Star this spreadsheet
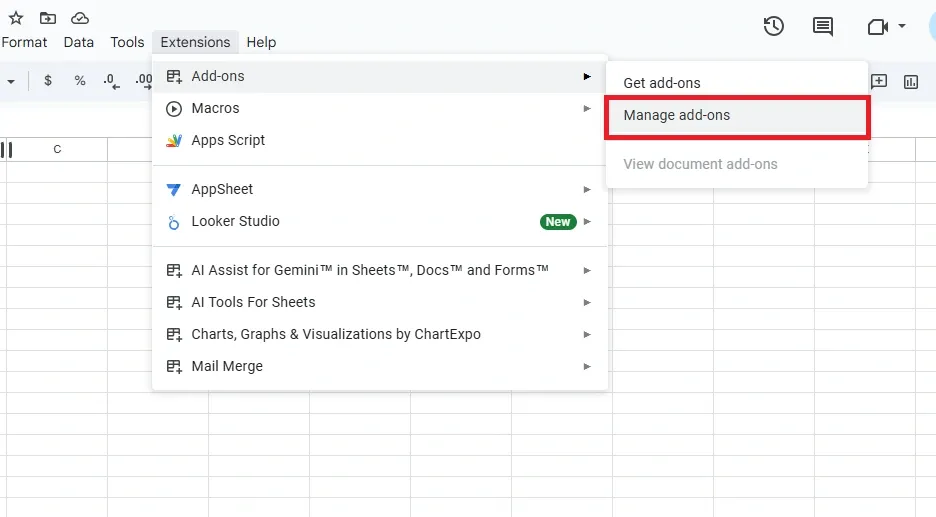936x517 pixels. 15,18
